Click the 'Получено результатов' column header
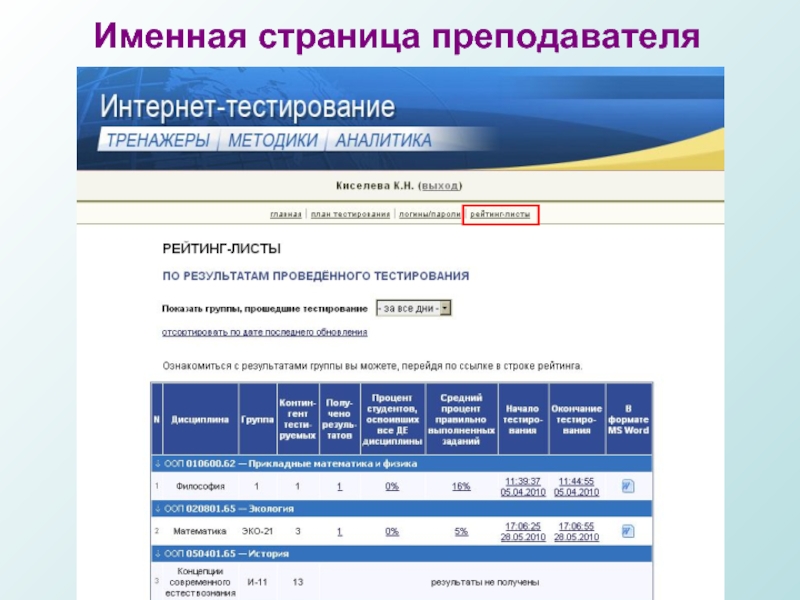800x600 pixels. [339, 419]
